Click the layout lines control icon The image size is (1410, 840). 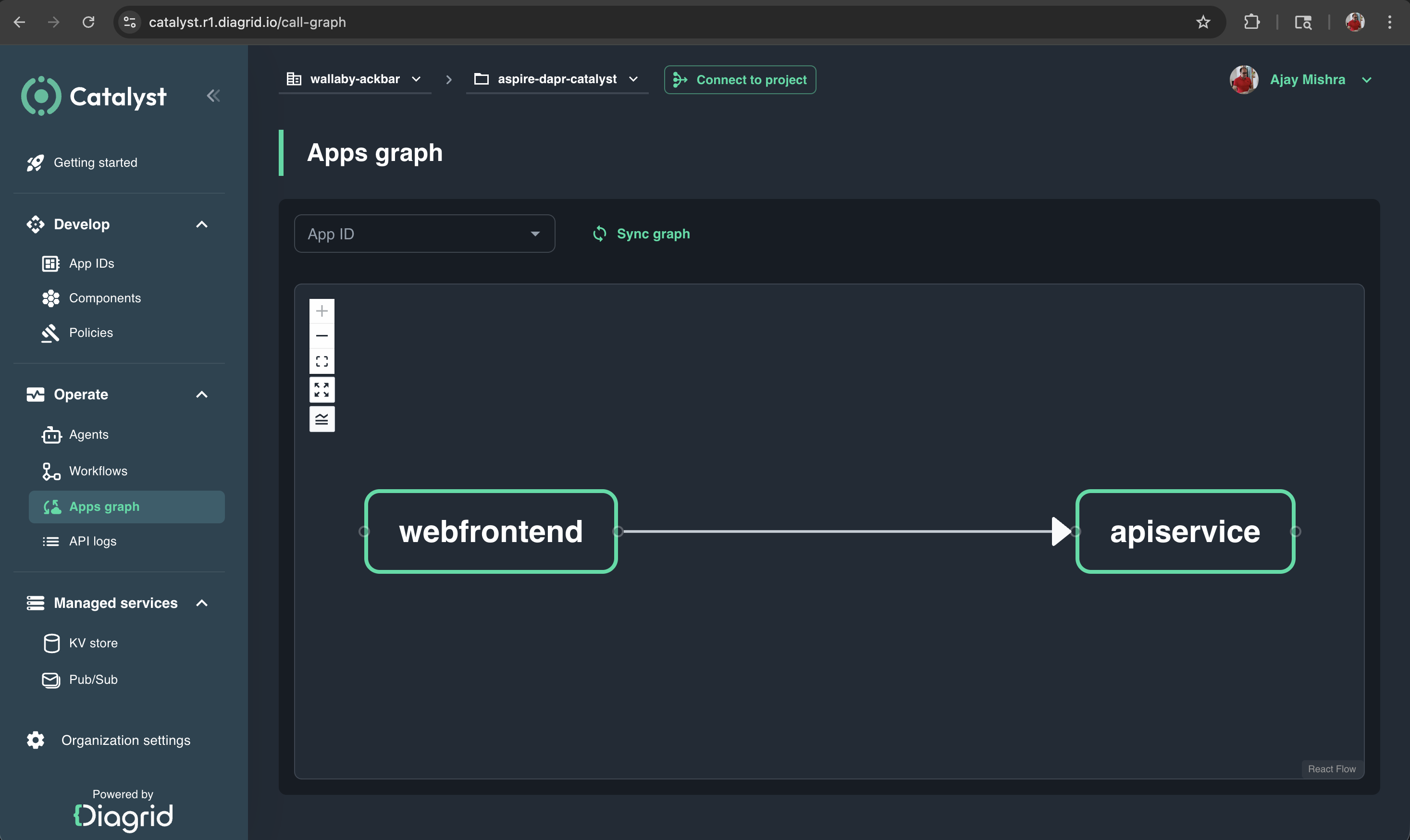322,419
